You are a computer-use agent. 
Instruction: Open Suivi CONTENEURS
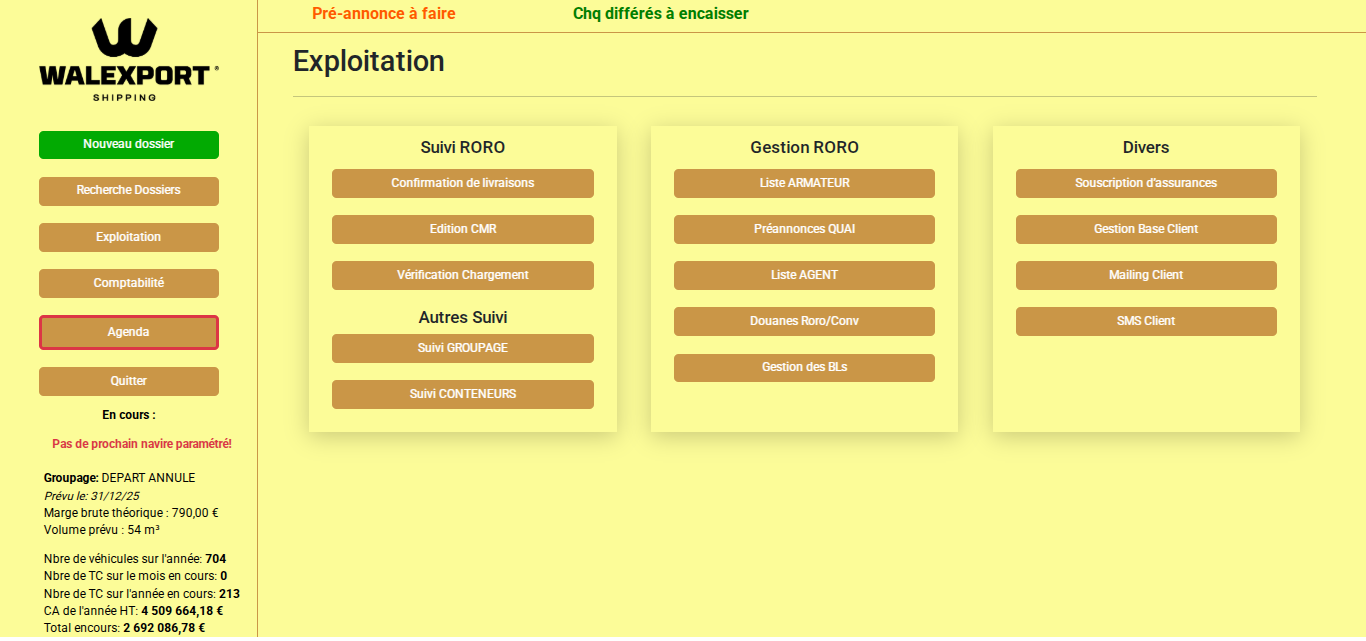click(x=462, y=394)
